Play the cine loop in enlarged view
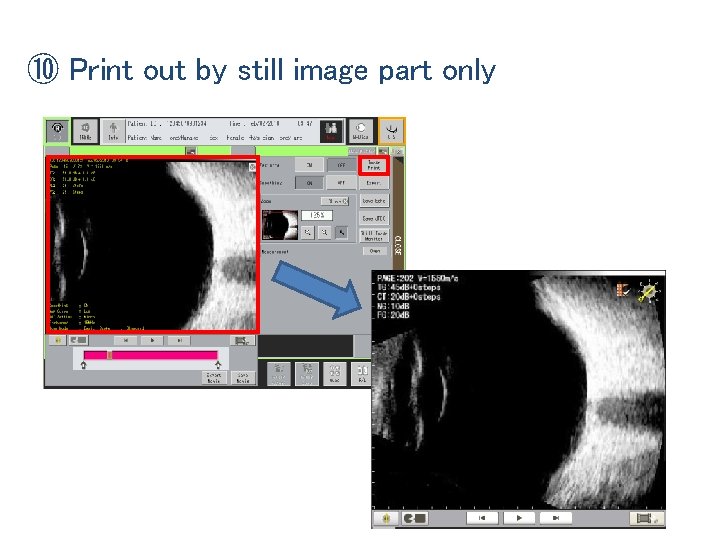The width and height of the screenshot is (720, 540). [x=519, y=518]
